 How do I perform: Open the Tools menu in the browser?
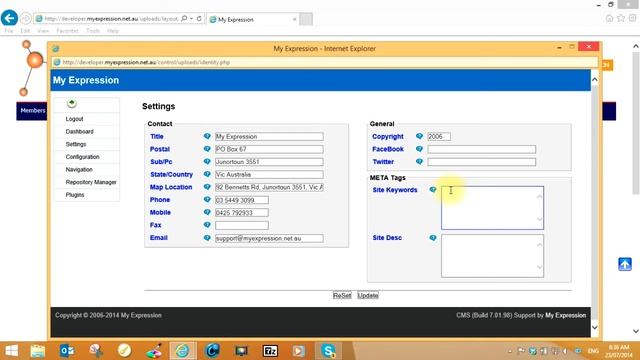[93, 31]
